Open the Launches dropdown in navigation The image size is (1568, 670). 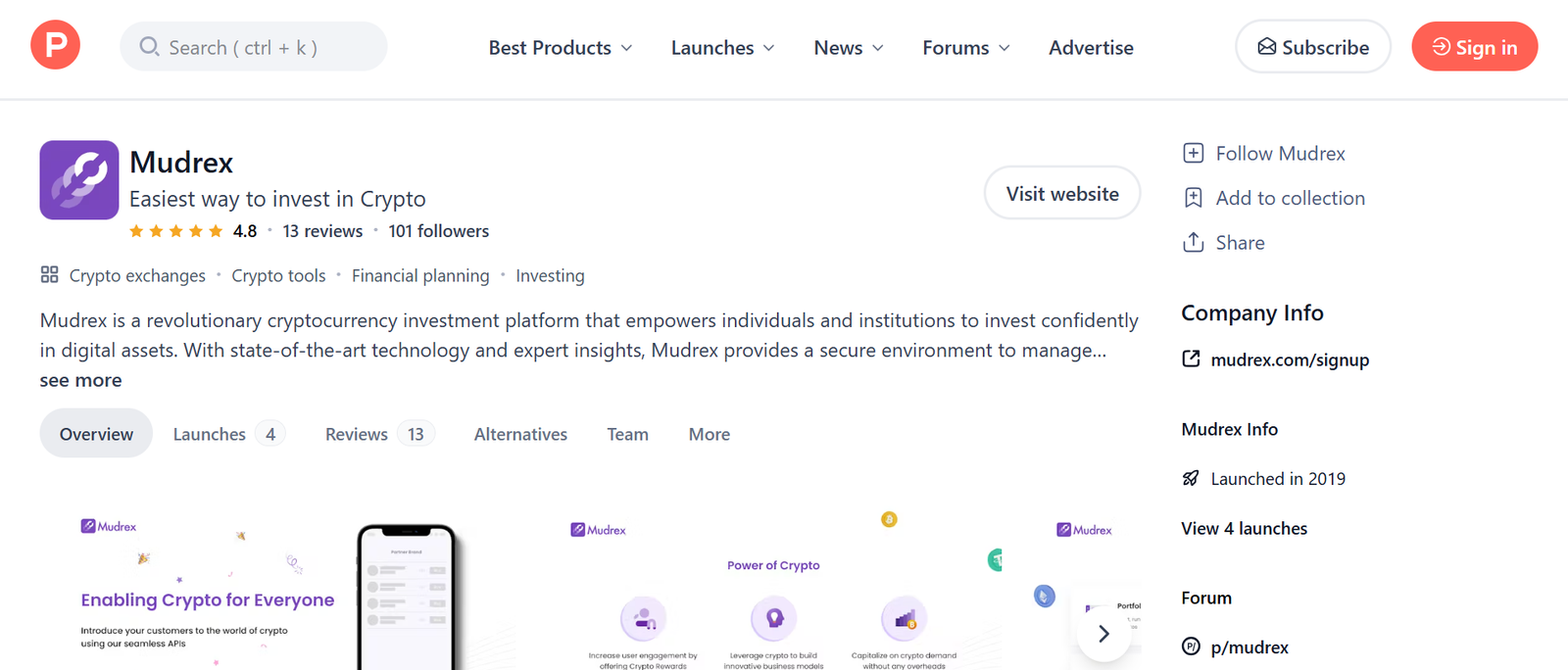722,47
